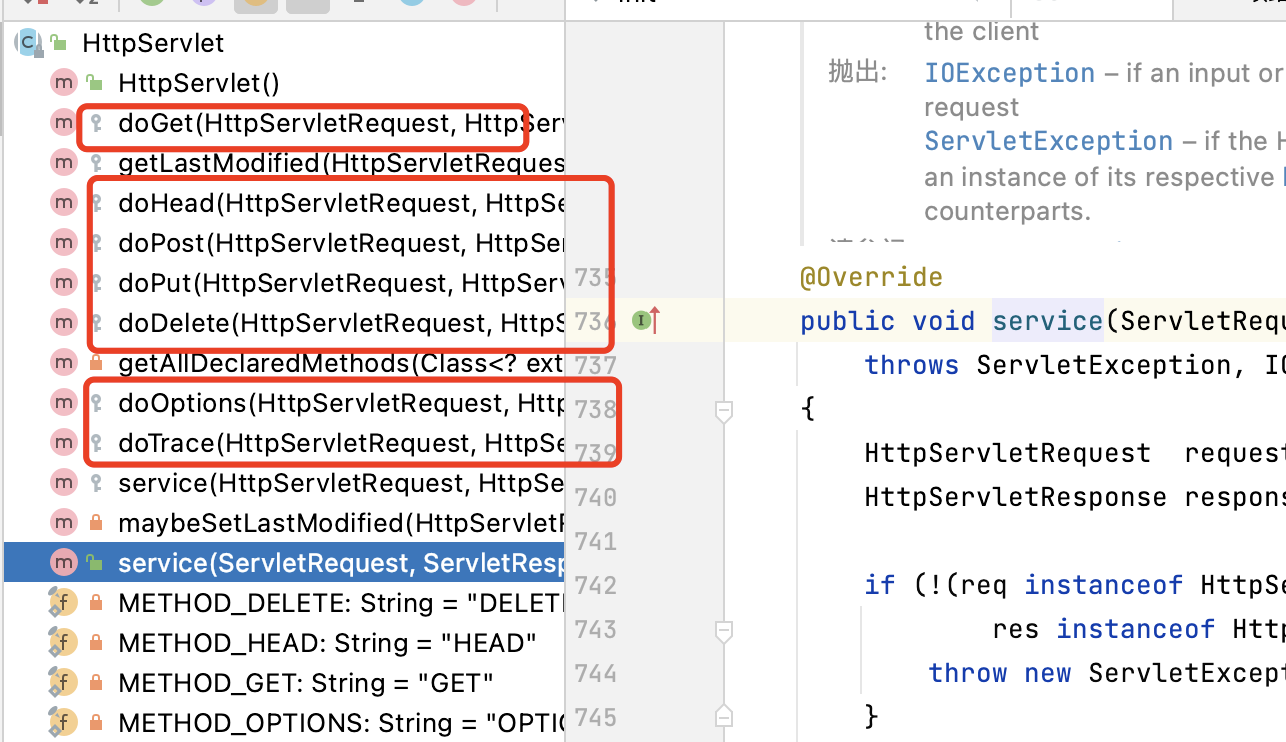Viewport: 1286px width, 742px height.
Task: Click the field icon beside METHOD_GET
Action: coord(64,683)
